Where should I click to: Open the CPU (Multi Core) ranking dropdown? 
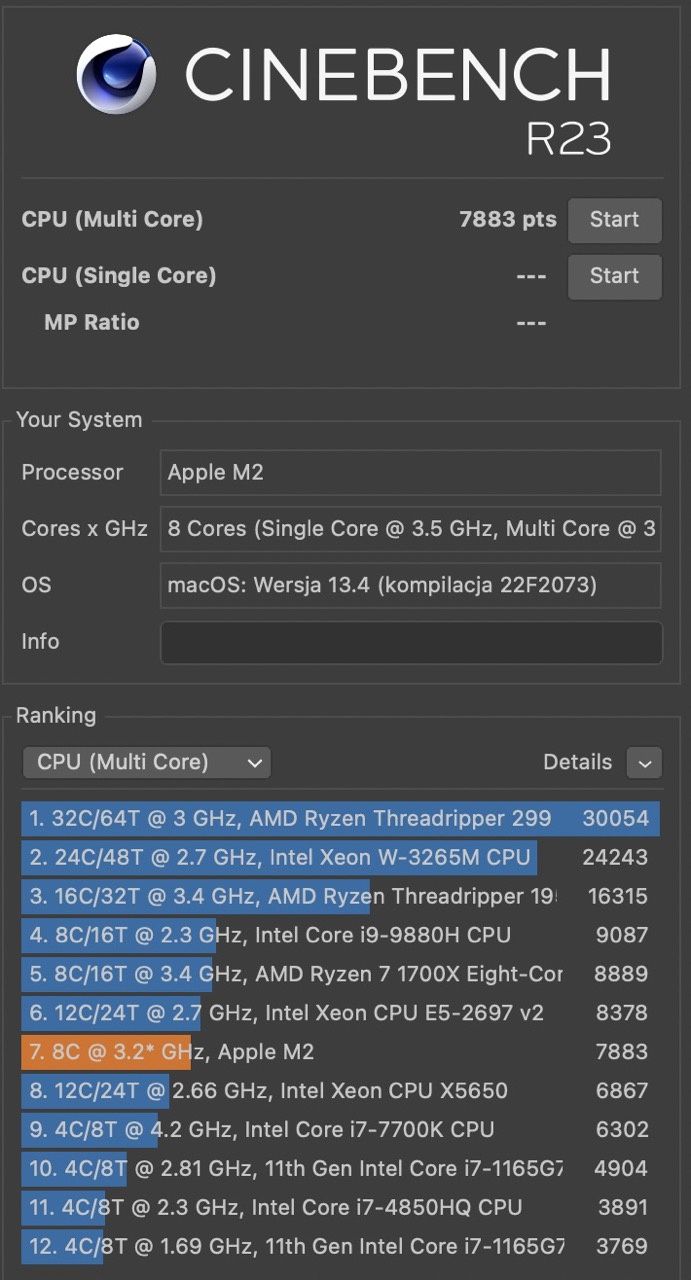pyautogui.click(x=146, y=763)
